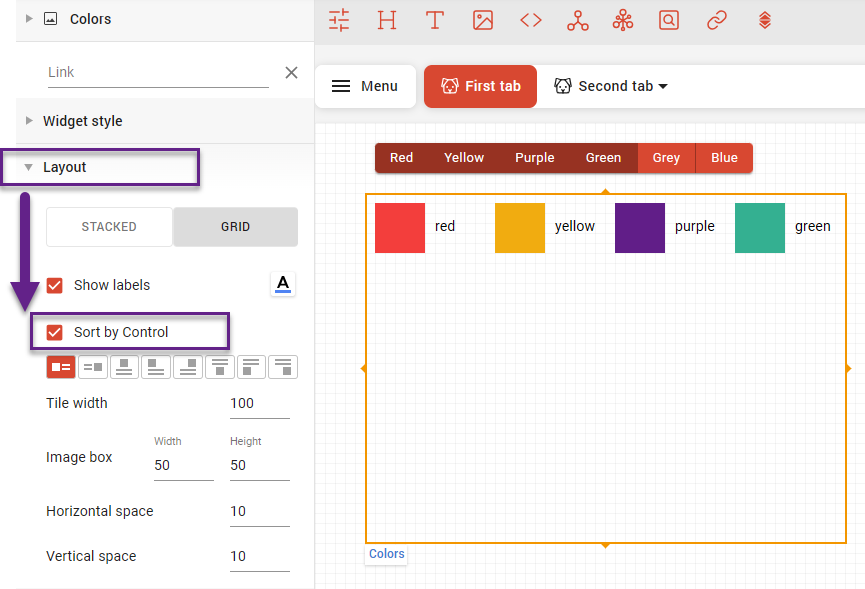The height and width of the screenshot is (589, 865).
Task: Open the layers stack icon
Action: point(764,20)
